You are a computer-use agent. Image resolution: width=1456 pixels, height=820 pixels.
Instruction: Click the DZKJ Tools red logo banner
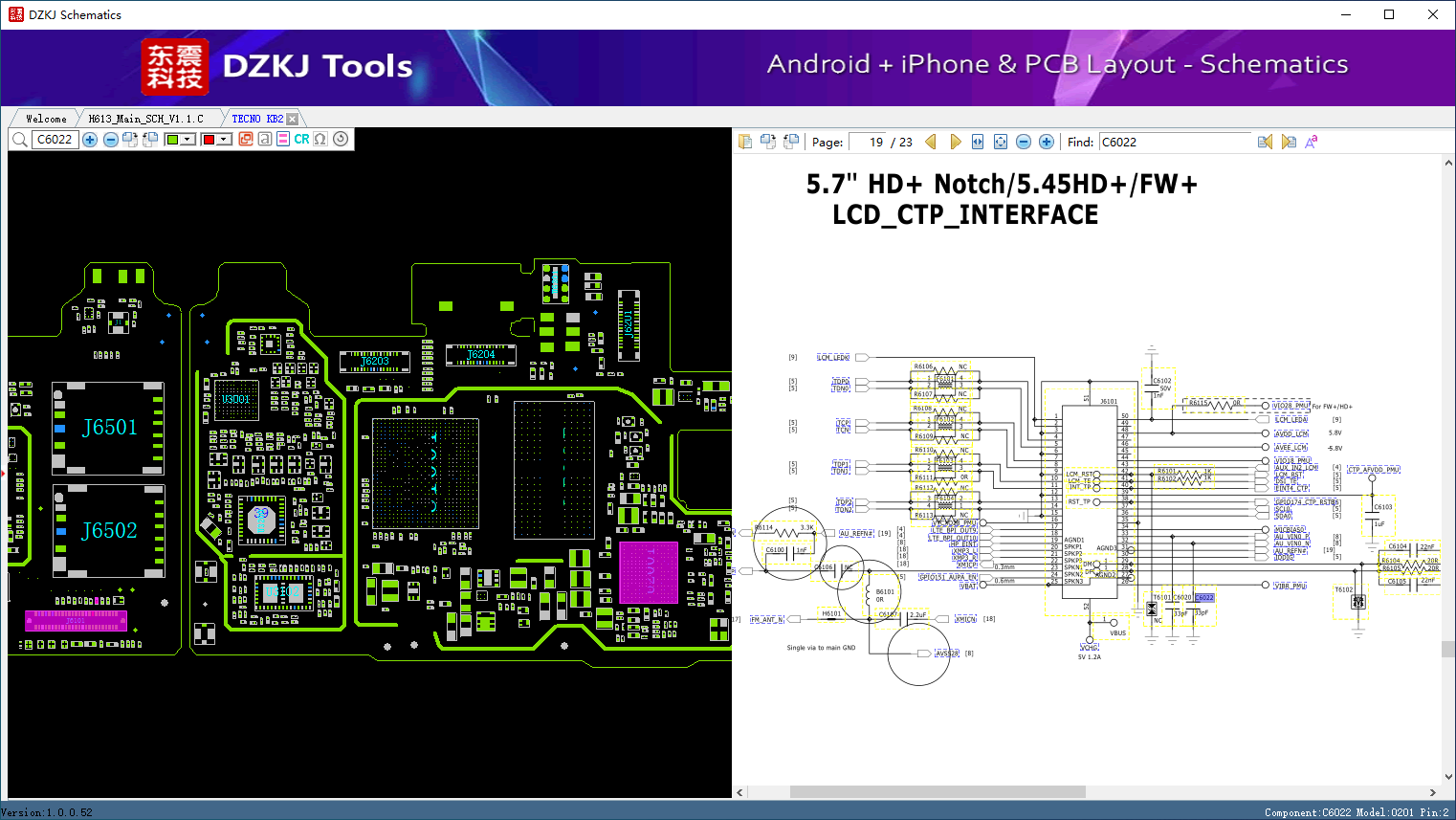coord(174,67)
